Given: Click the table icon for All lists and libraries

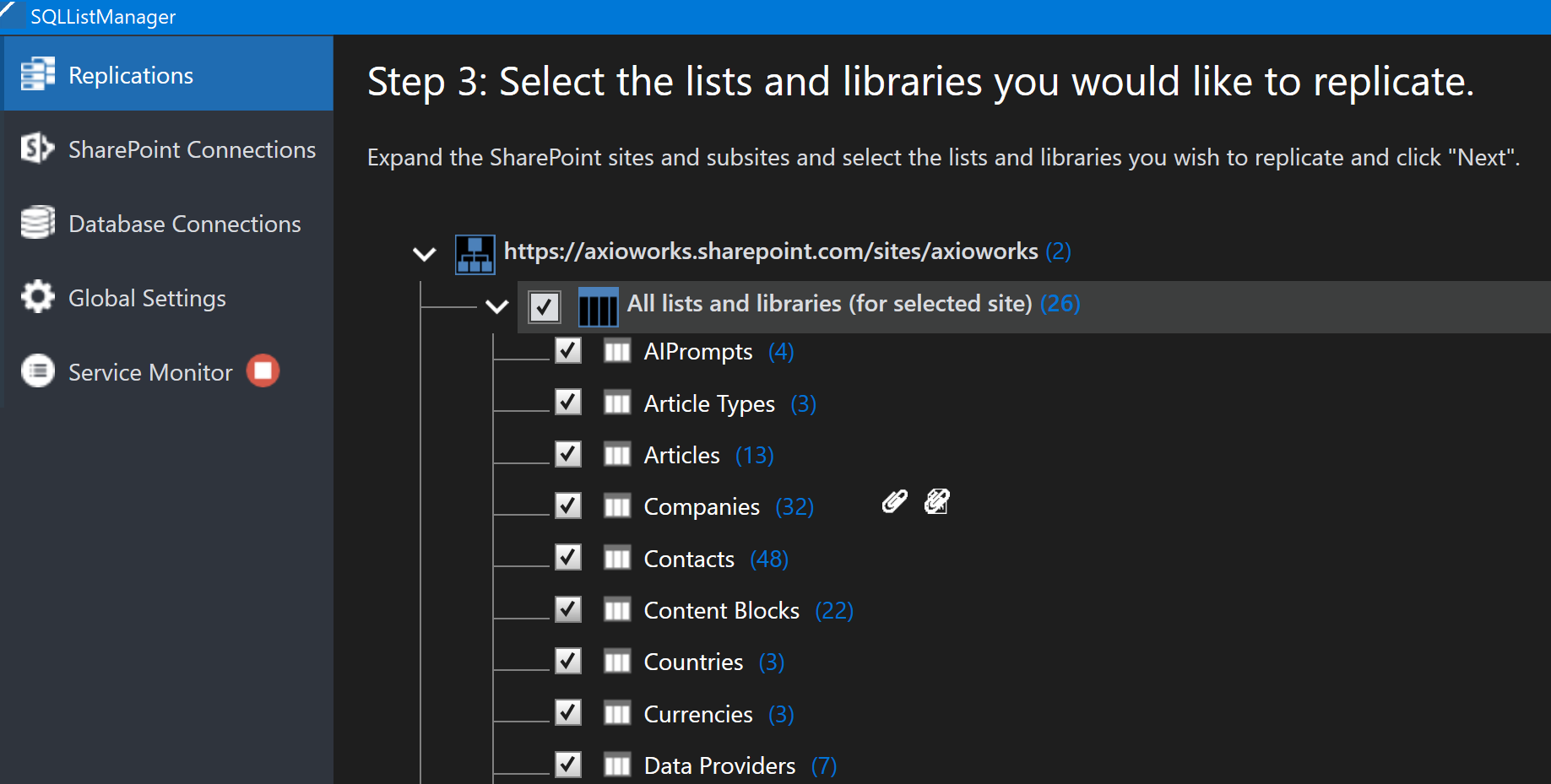Looking at the screenshot, I should pyautogui.click(x=598, y=306).
